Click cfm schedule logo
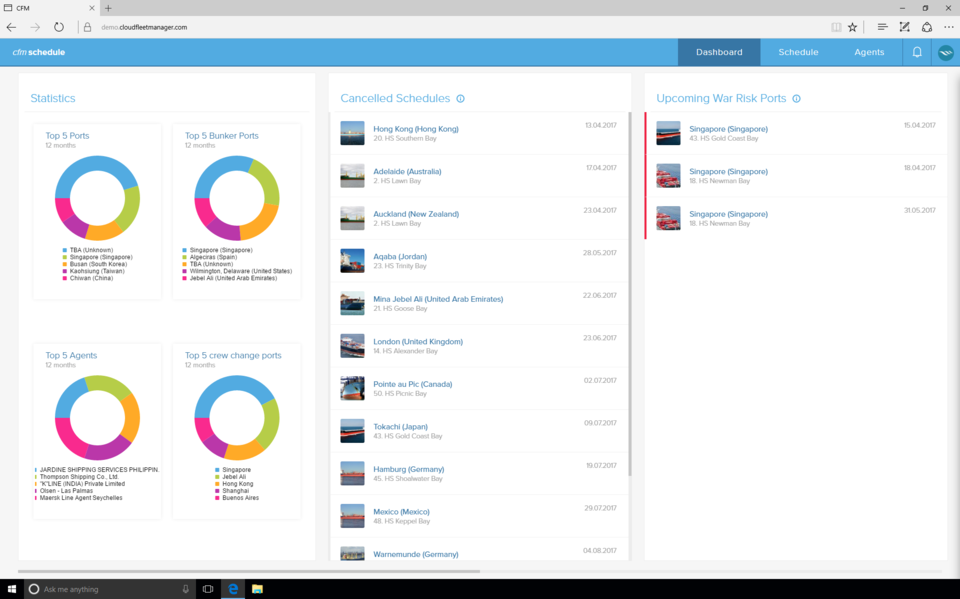 tap(38, 52)
